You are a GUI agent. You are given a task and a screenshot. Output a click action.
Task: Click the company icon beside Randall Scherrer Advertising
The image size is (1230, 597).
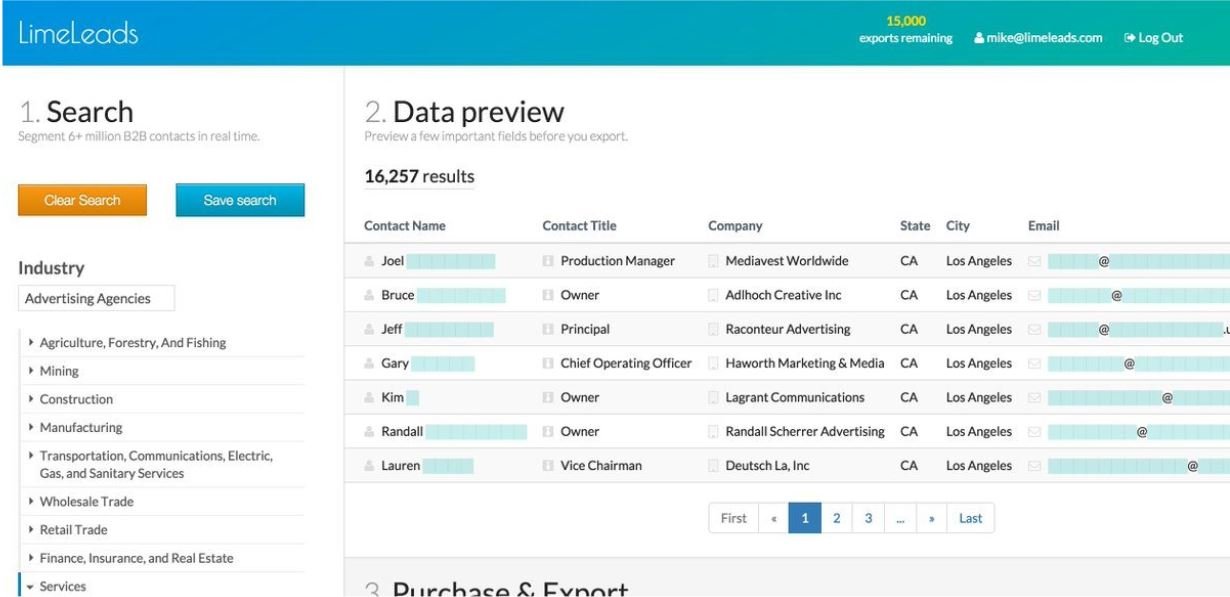click(x=713, y=432)
